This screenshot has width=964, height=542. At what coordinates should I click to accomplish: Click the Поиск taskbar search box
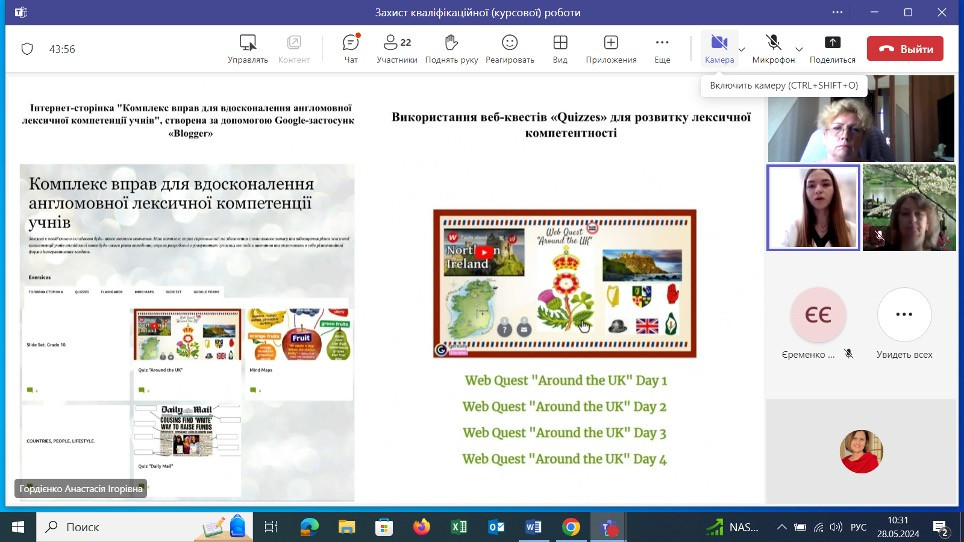[144, 527]
